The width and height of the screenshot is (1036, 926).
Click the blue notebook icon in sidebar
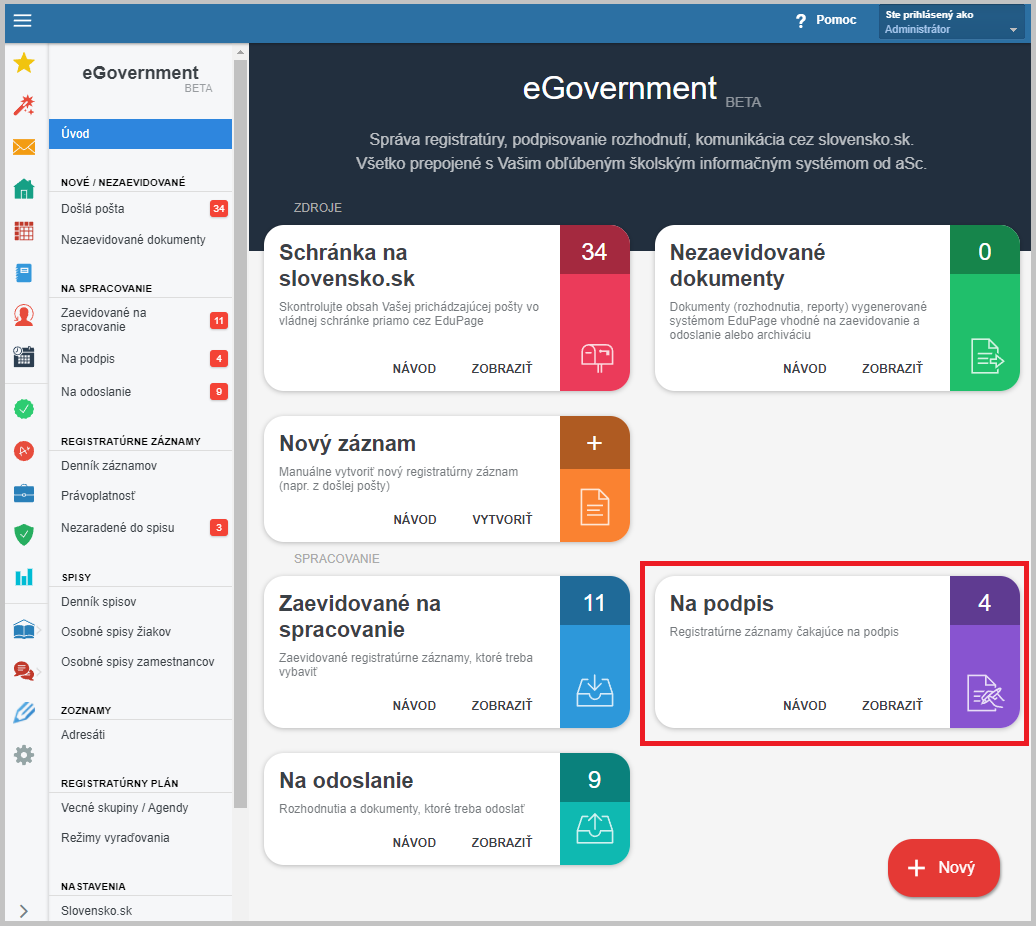(x=24, y=273)
